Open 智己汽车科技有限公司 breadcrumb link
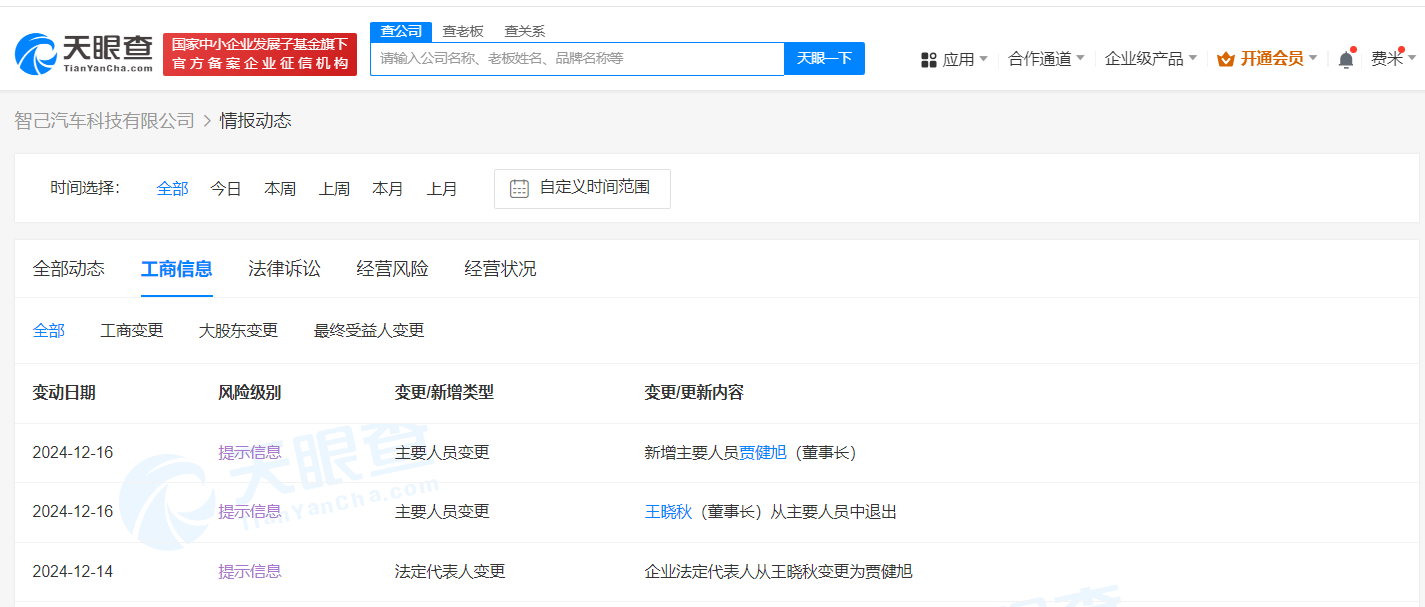Image resolution: width=1425 pixels, height=607 pixels. (104, 120)
